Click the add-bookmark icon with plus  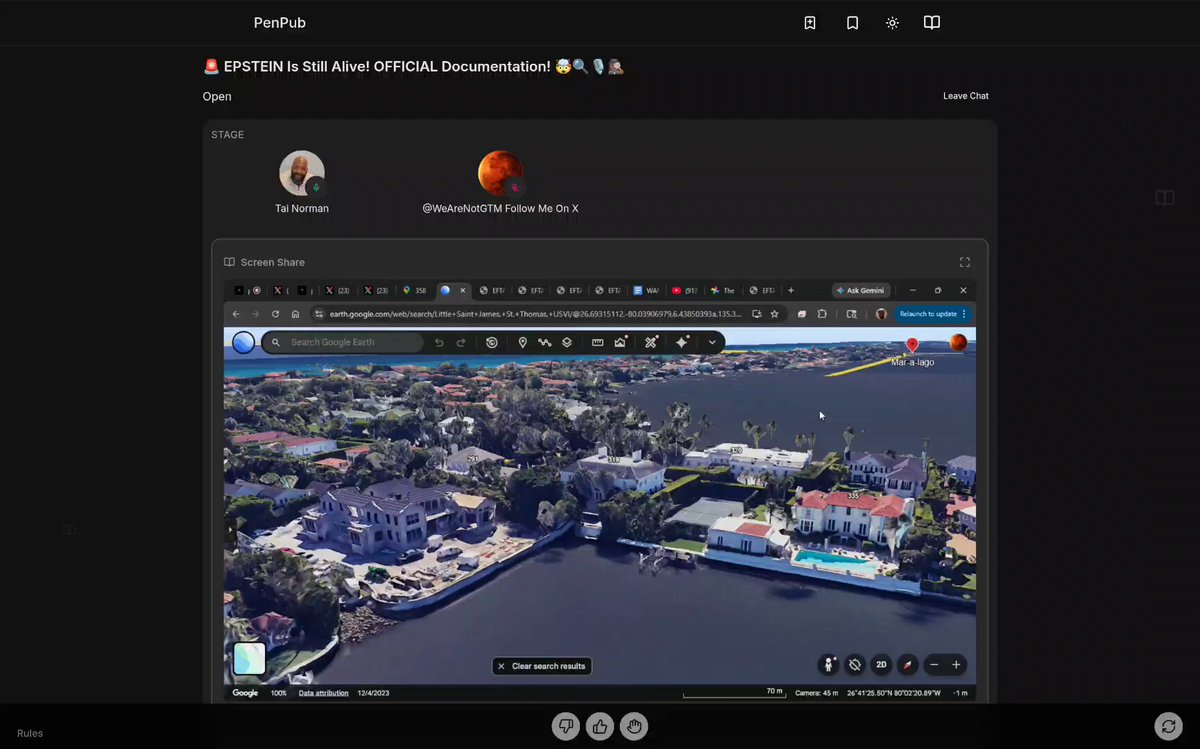point(810,23)
